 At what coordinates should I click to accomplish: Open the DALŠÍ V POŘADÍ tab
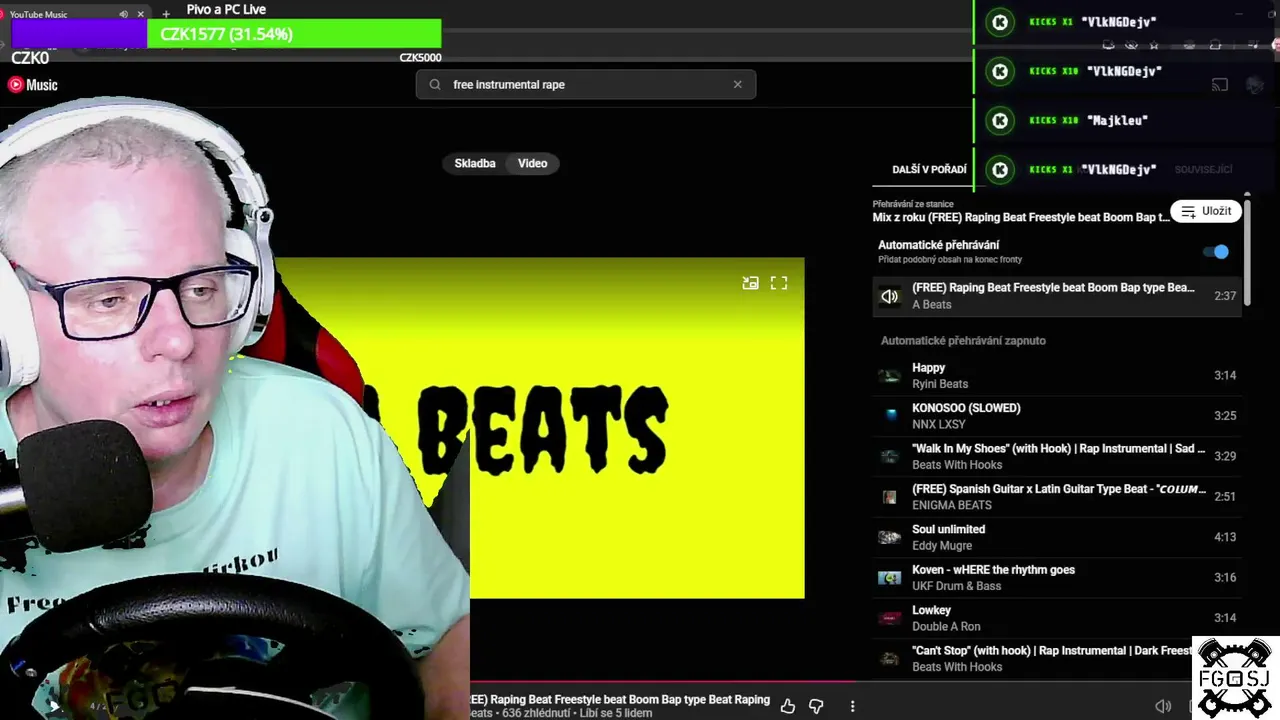[x=929, y=170]
